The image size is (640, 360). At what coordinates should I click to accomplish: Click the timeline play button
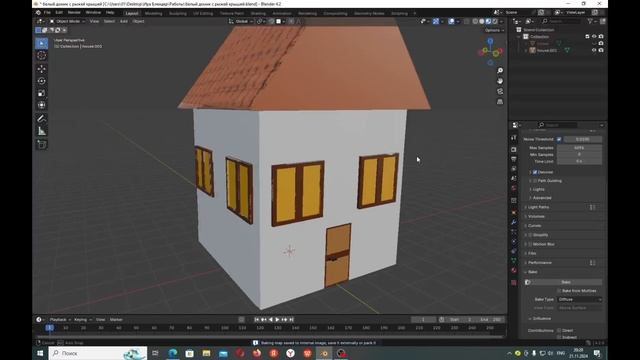[278, 320]
